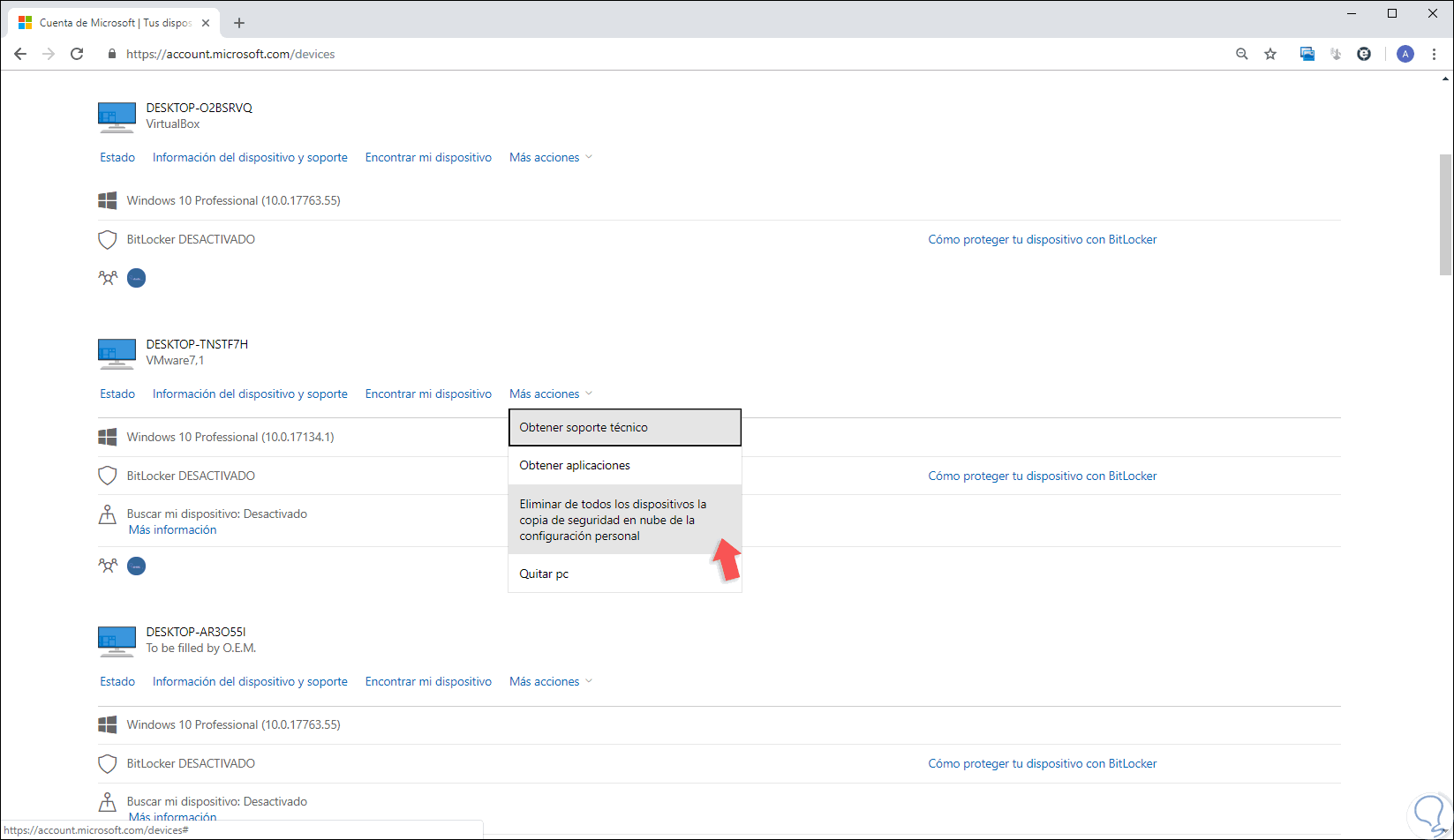Click the VirtualBox model label
The image size is (1454, 840).
(x=173, y=124)
